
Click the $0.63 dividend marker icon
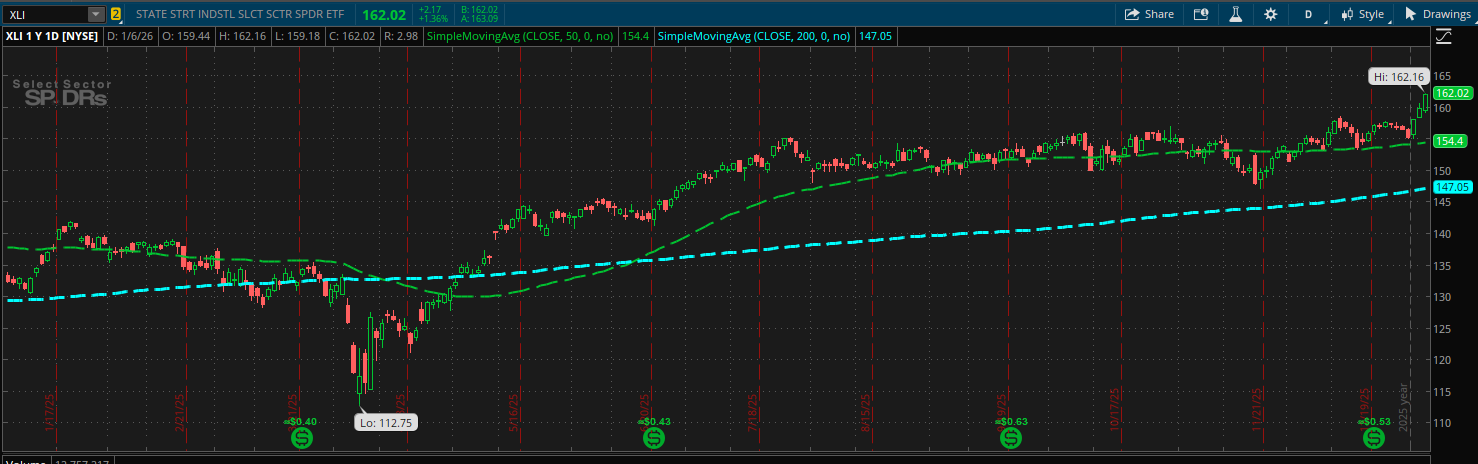[1011, 438]
